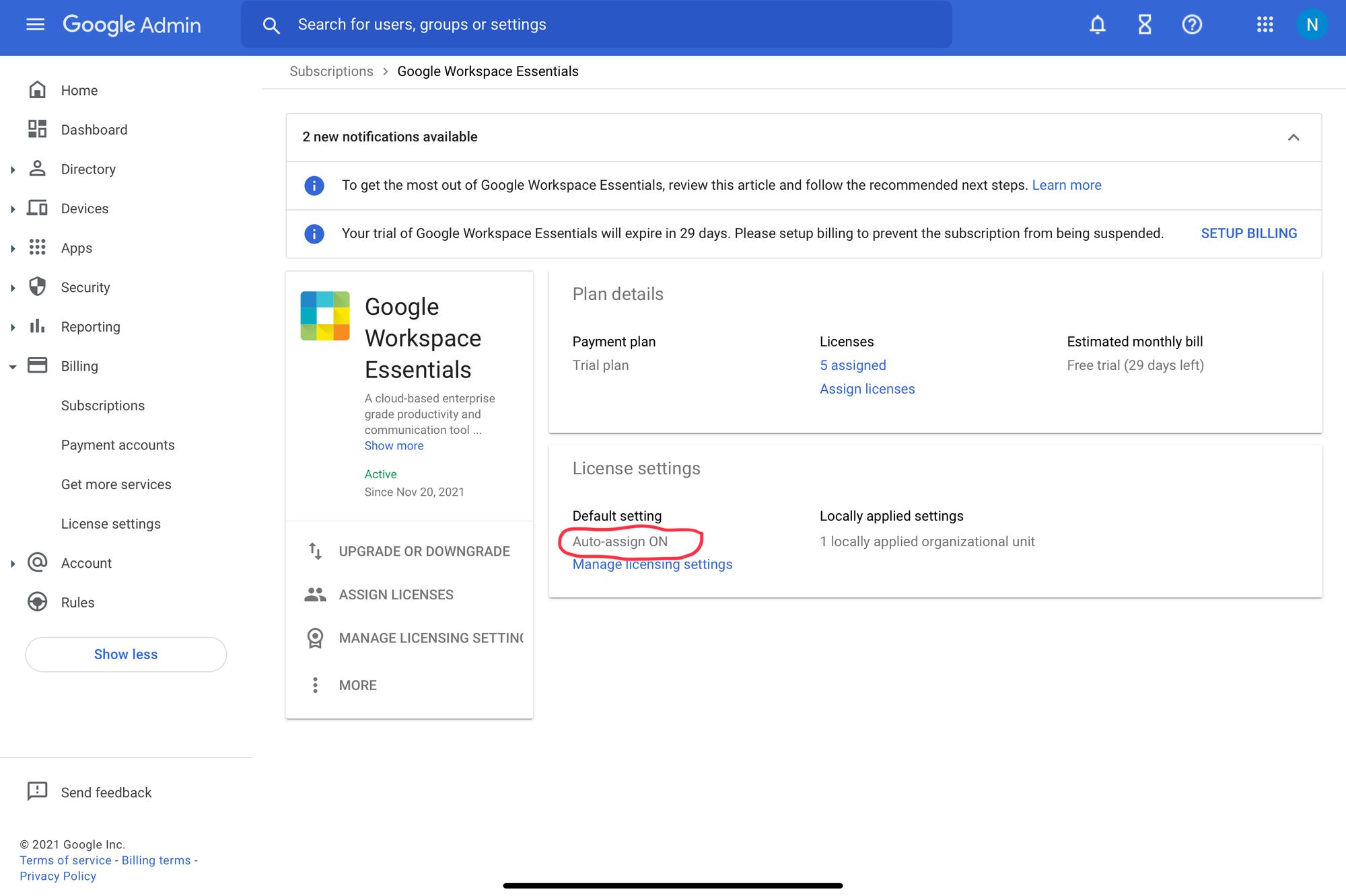Open Terms of service link
This screenshot has width=1346, height=896.
pos(65,860)
